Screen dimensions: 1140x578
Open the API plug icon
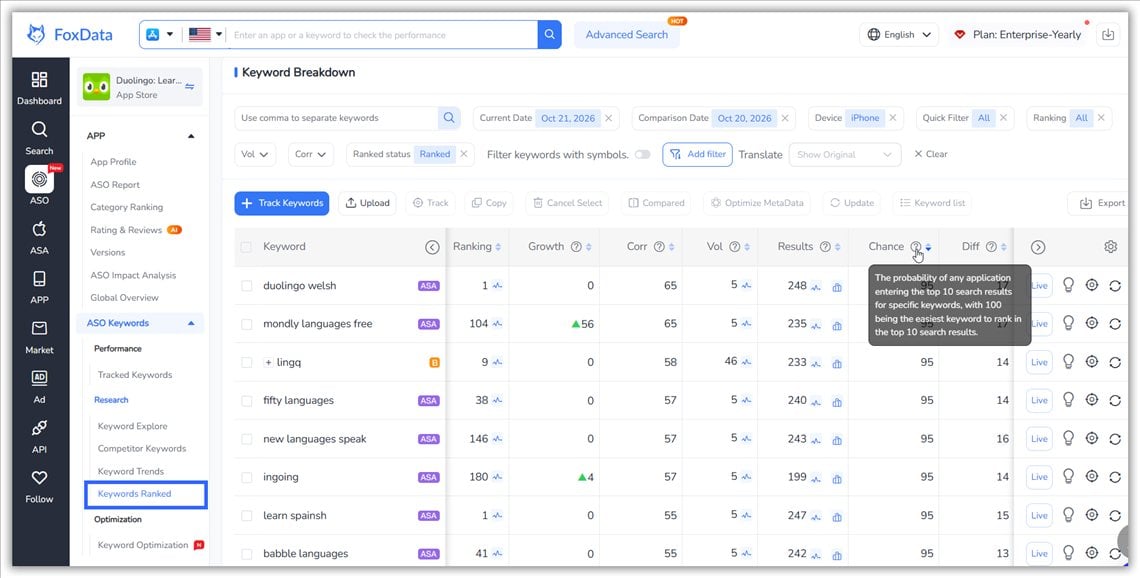pyautogui.click(x=39, y=437)
